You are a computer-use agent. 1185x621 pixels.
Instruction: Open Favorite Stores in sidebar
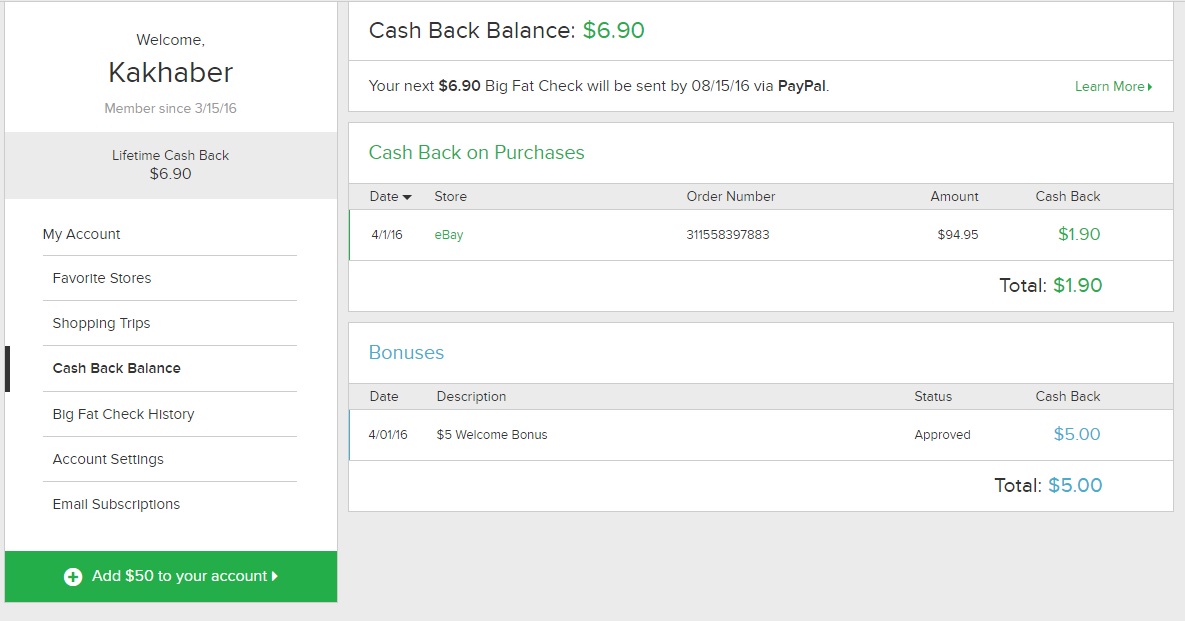click(x=102, y=278)
